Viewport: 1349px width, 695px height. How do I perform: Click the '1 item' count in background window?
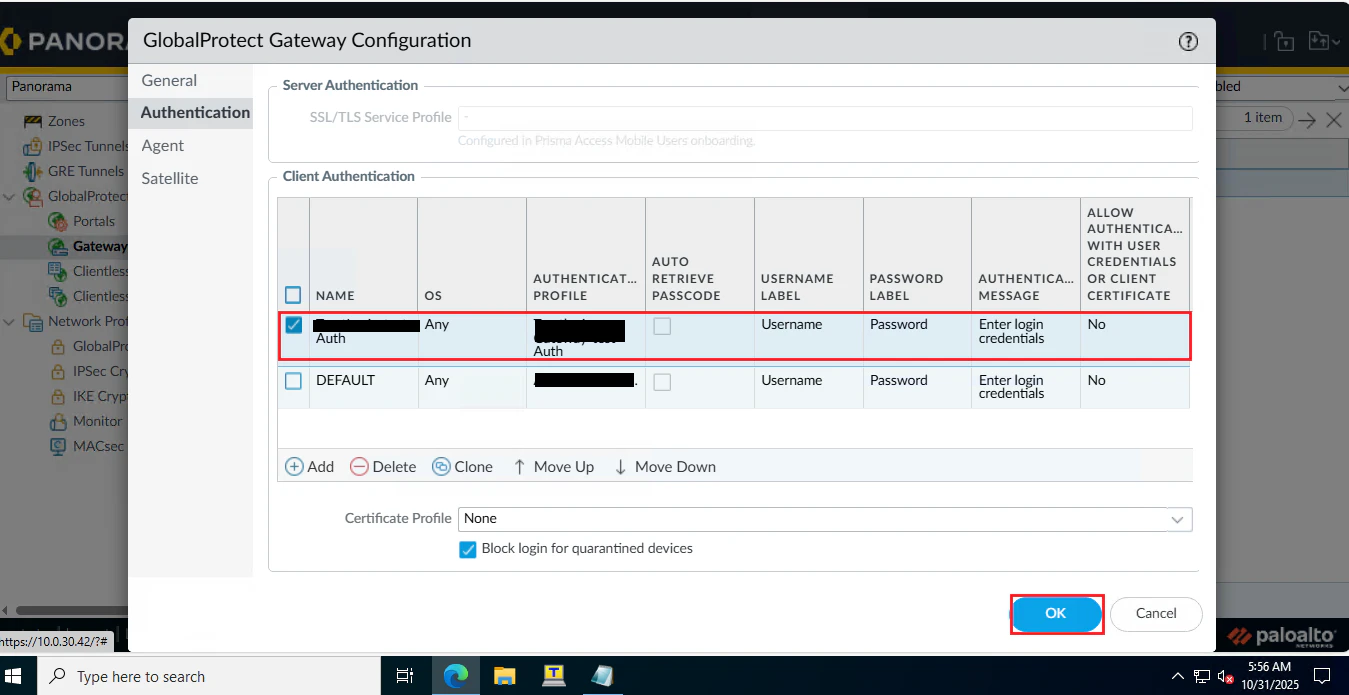(1263, 118)
